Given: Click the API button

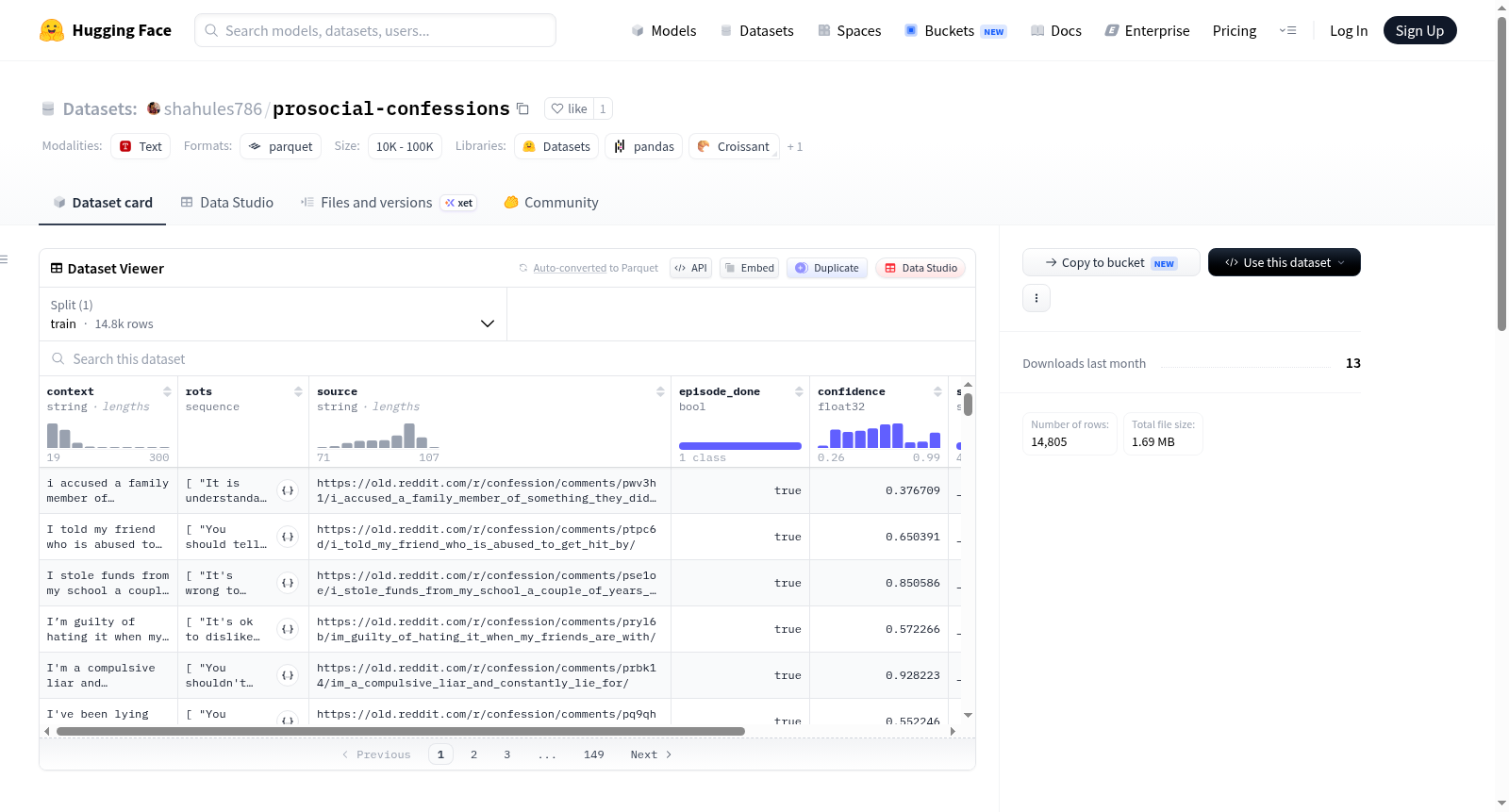Looking at the screenshot, I should pos(690,268).
